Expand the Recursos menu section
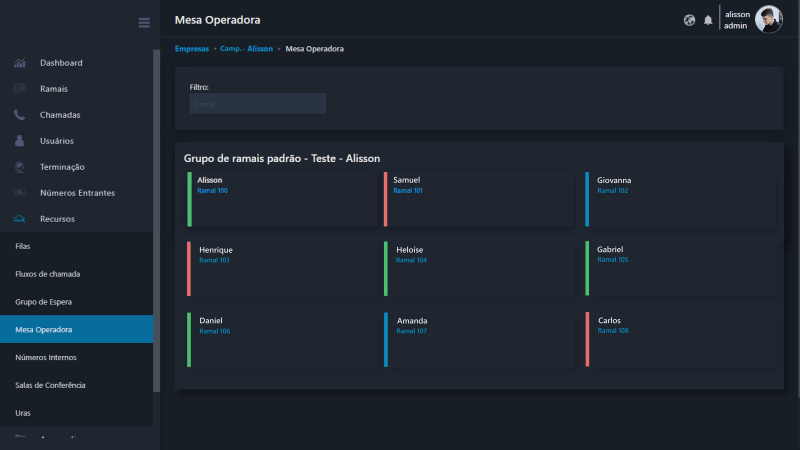 (57, 219)
